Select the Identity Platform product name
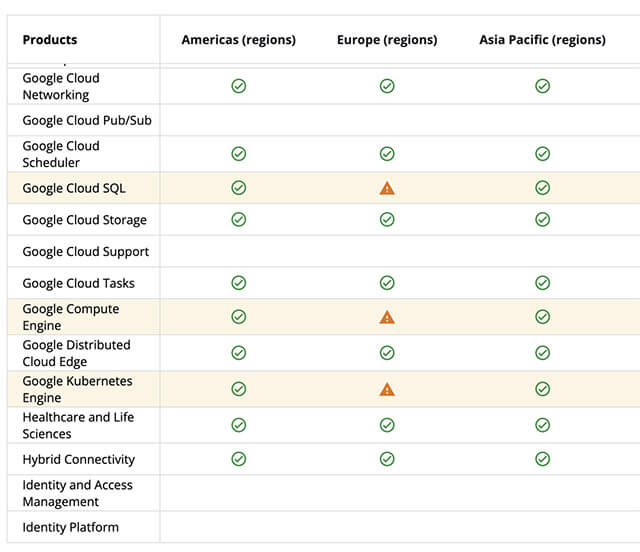Viewport: 640px width, 552px height. point(71,527)
